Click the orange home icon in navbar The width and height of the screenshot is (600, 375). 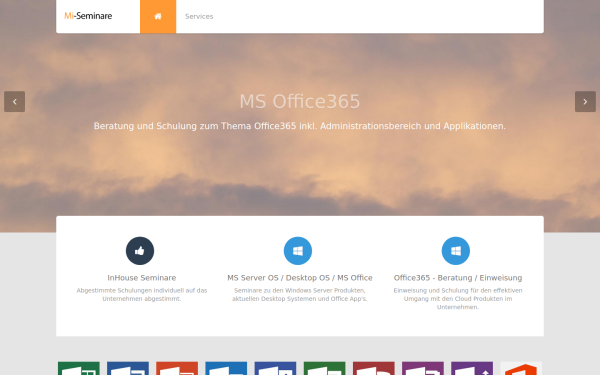[x=158, y=16]
